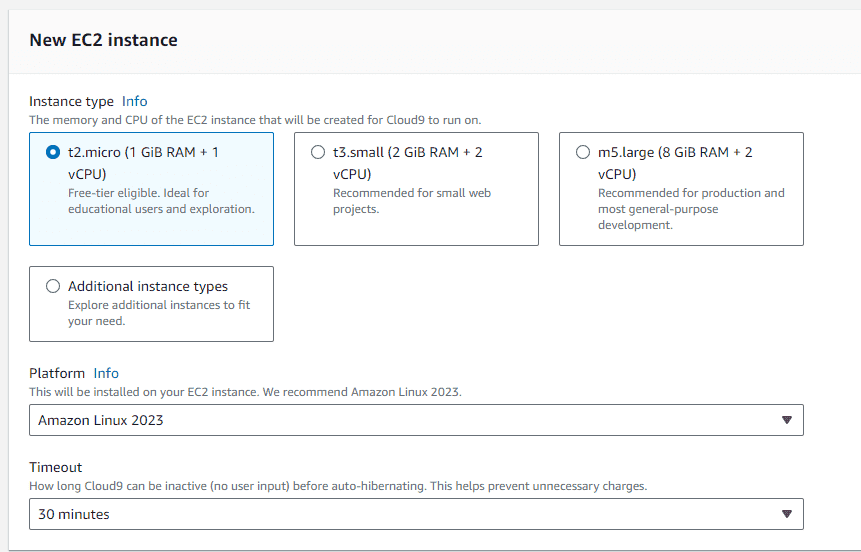Choose Additional instance types radio option
Screen dimensions: 861x552
pyautogui.click(x=53, y=286)
